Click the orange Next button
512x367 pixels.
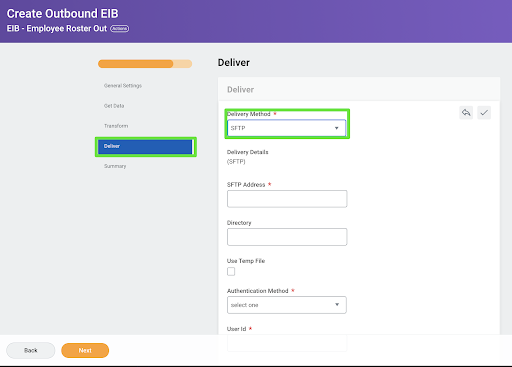[85, 350]
